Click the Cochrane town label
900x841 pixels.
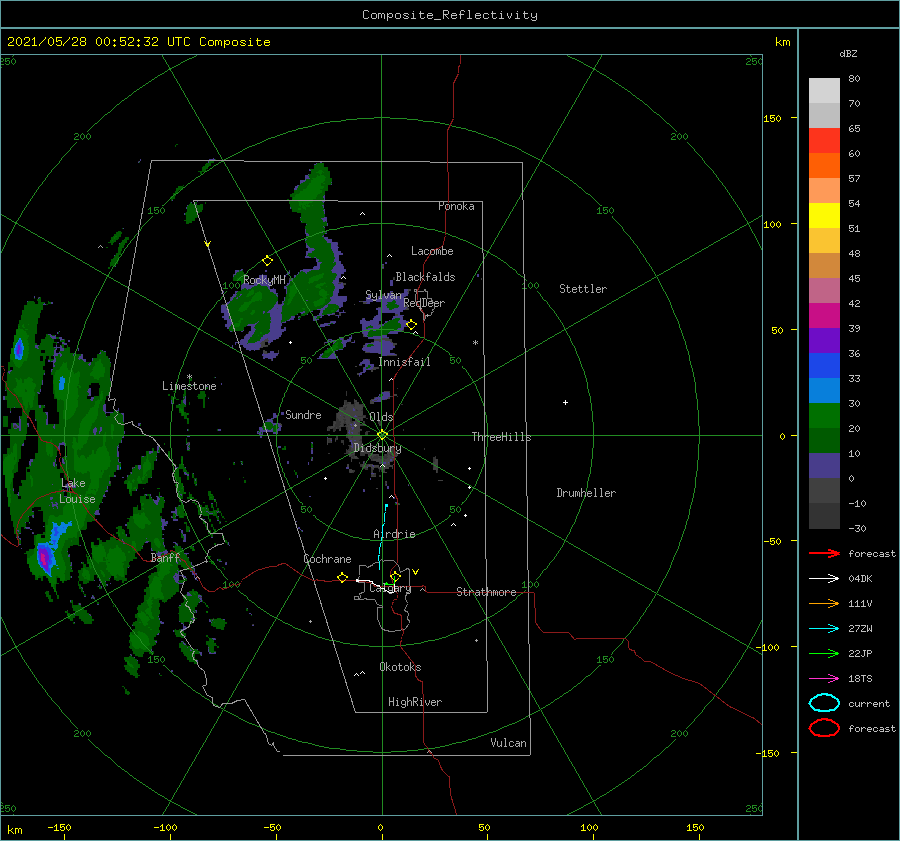[327, 559]
